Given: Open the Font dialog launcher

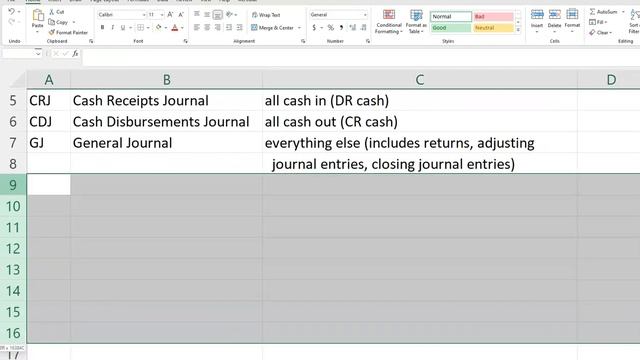Looking at the screenshot, I should (186, 41).
